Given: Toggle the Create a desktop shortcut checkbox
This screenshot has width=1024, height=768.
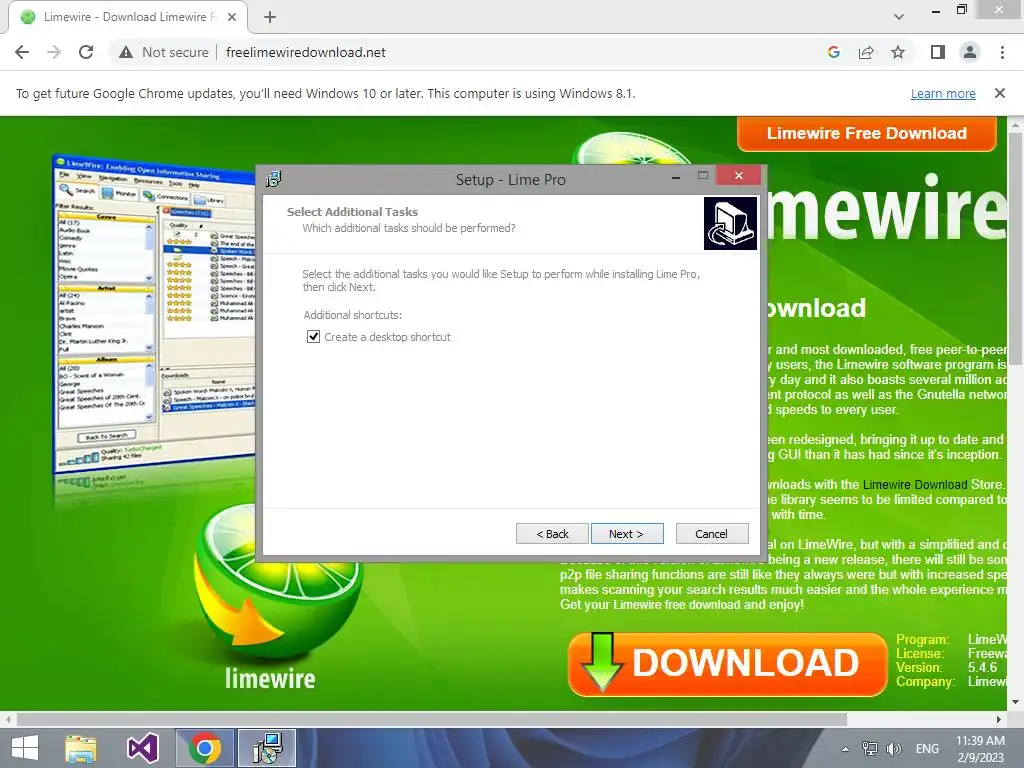Looking at the screenshot, I should click(313, 337).
